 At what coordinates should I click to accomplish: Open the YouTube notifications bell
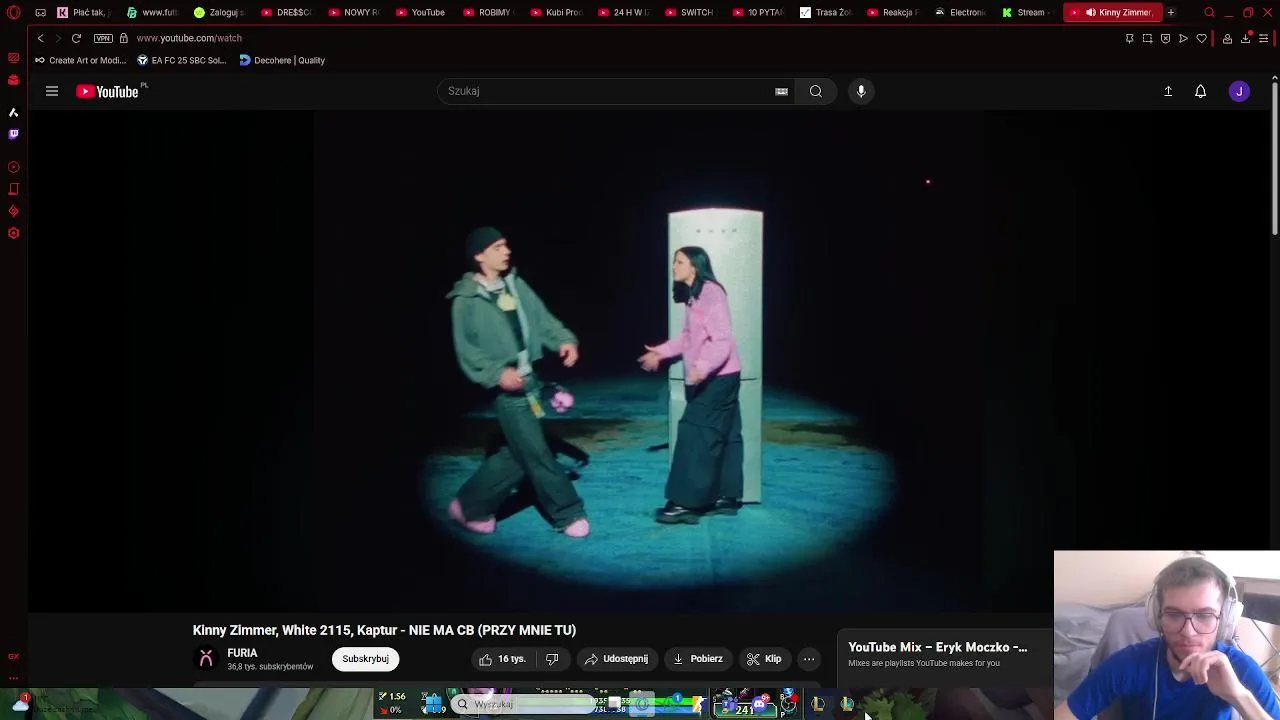pyautogui.click(x=1201, y=91)
